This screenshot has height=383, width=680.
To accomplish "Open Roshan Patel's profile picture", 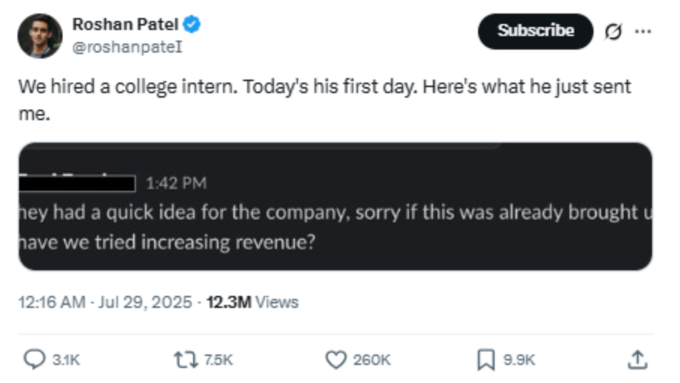I will pos(40,36).
